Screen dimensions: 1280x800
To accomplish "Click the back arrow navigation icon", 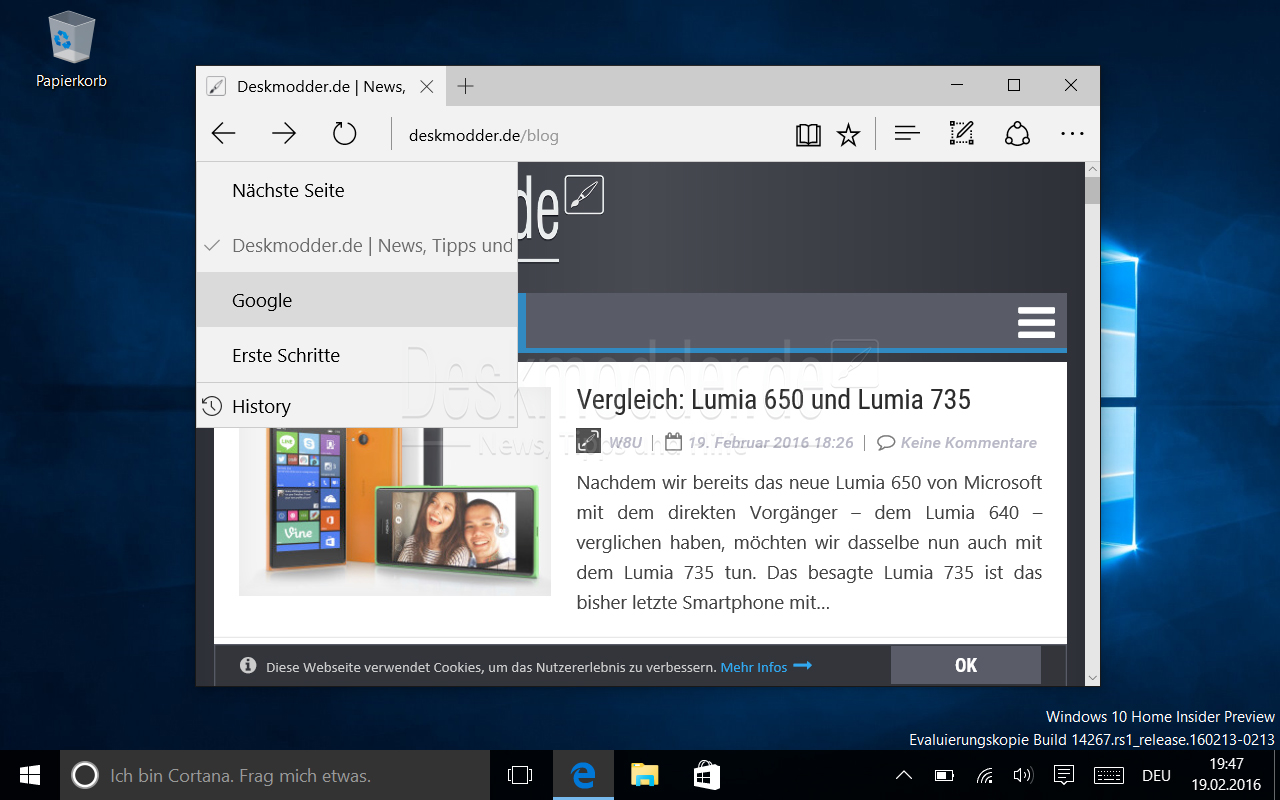I will coord(224,134).
